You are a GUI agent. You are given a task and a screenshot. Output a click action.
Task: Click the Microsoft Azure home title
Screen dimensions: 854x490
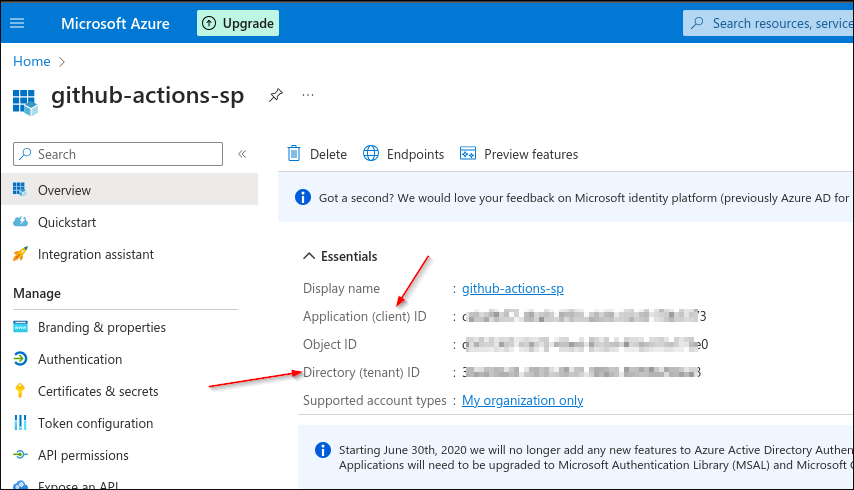click(115, 23)
